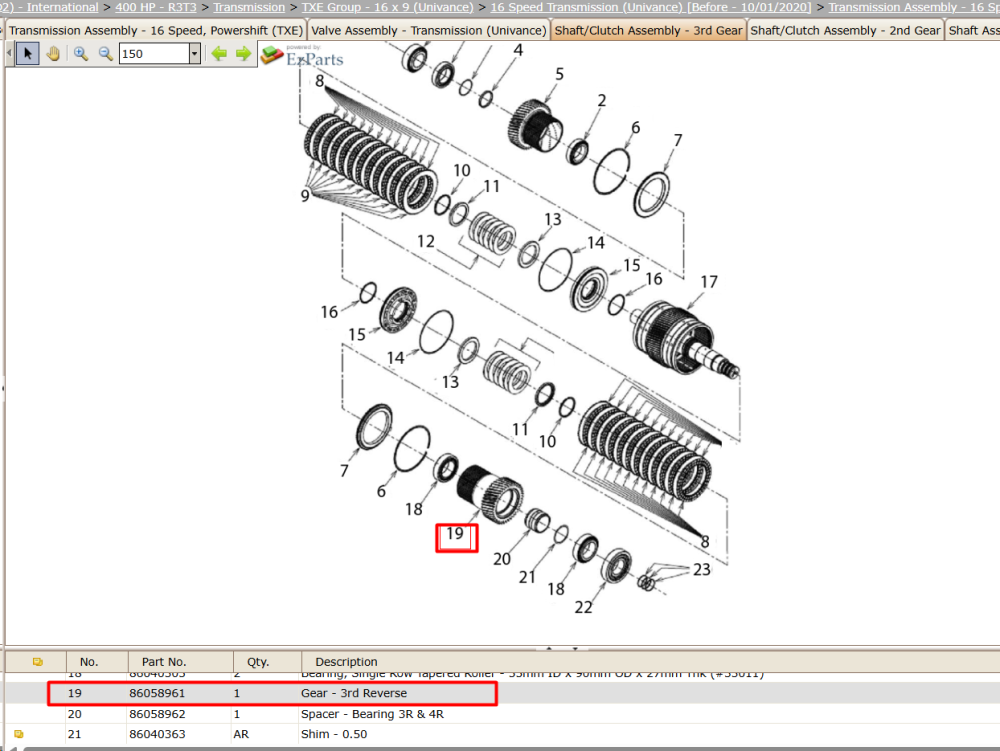
Task: Go forward with the green right arrow
Action: 243,54
